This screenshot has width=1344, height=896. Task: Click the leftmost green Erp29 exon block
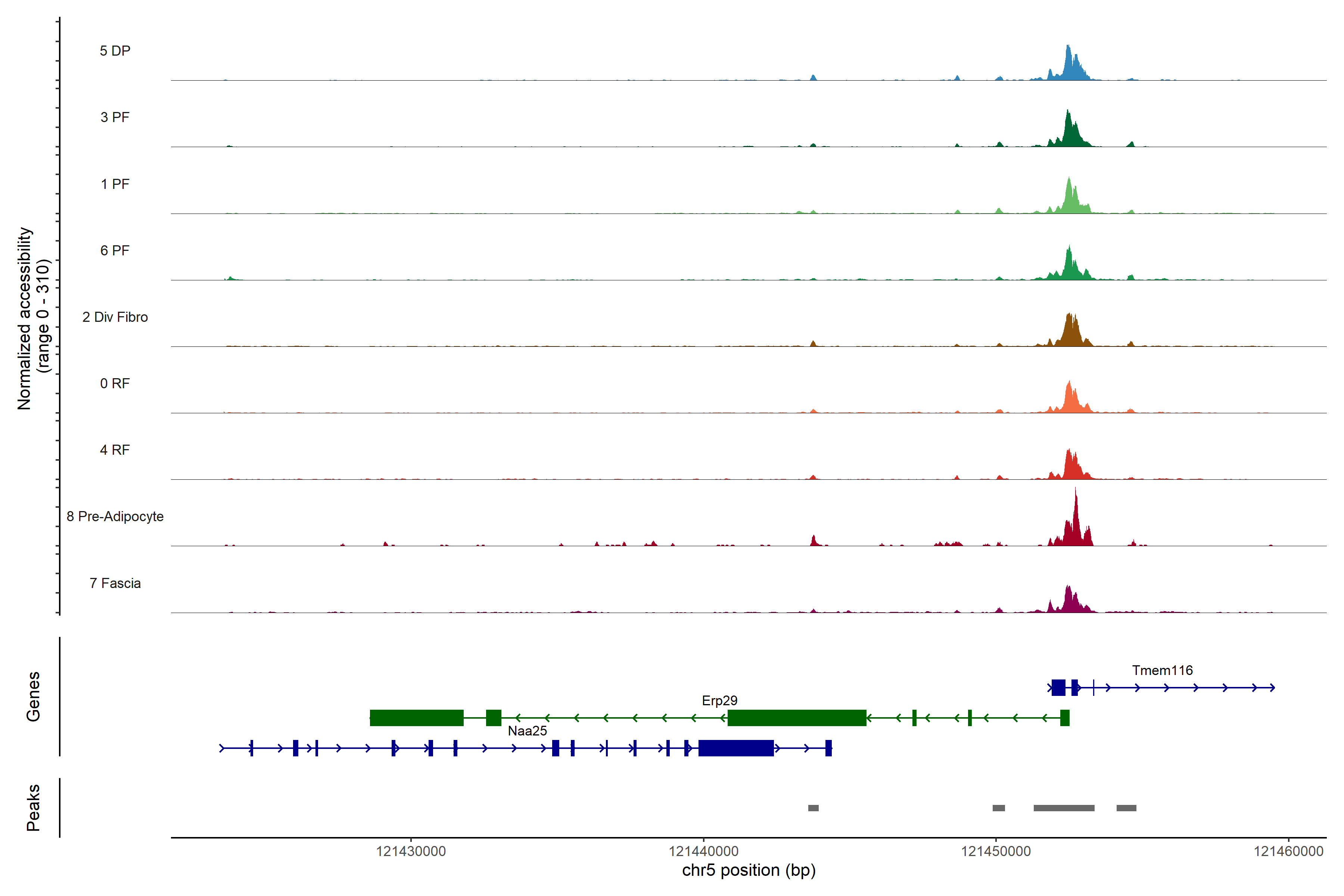[x=417, y=718]
